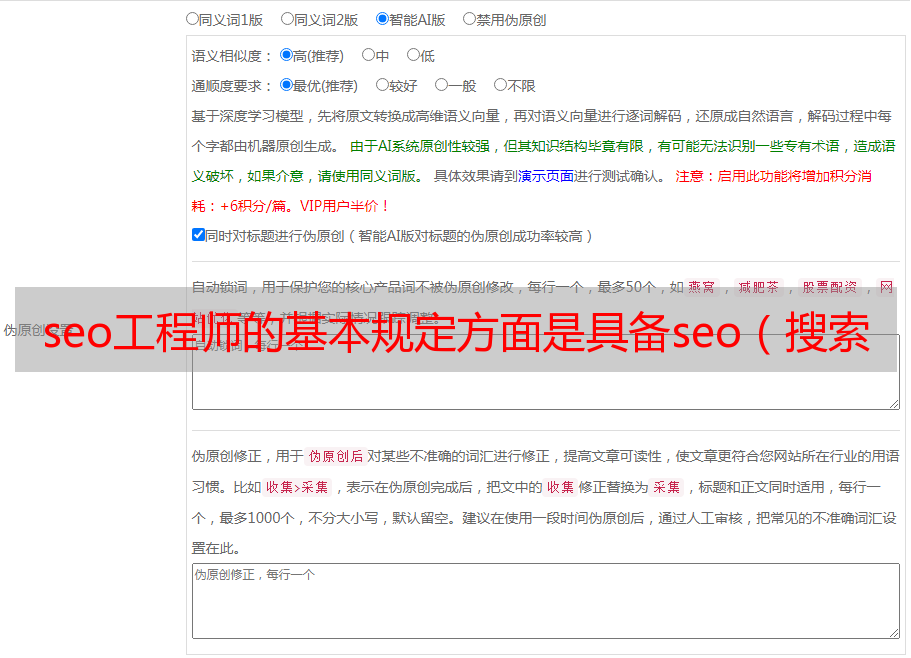Set 通顺度要求 to 一般
Viewport: 911px width, 658px height.
441,85
